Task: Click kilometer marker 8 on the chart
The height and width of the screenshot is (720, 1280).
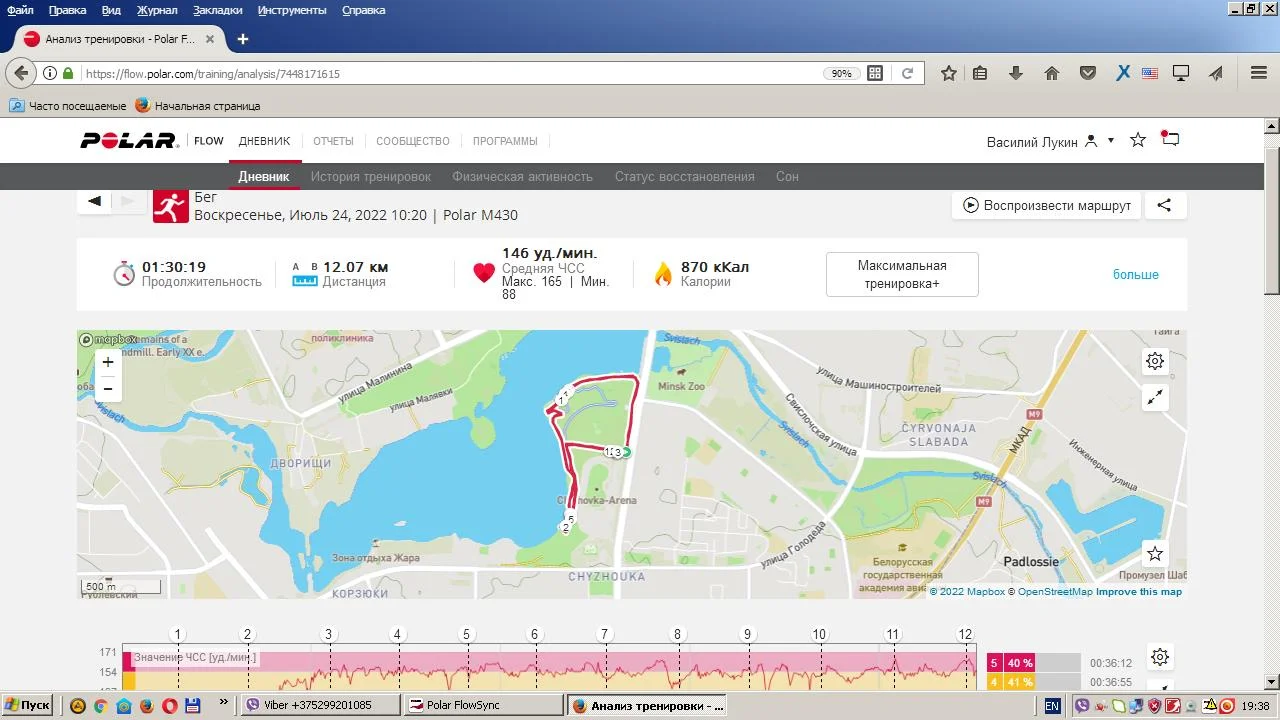Action: (678, 634)
